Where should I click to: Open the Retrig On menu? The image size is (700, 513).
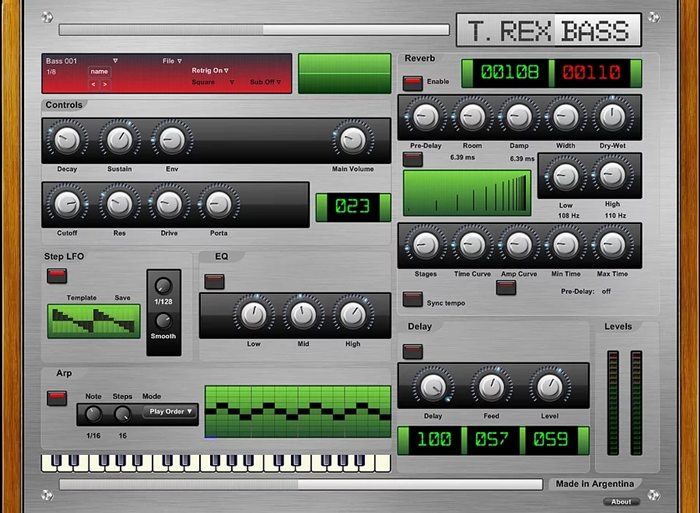tap(210, 71)
